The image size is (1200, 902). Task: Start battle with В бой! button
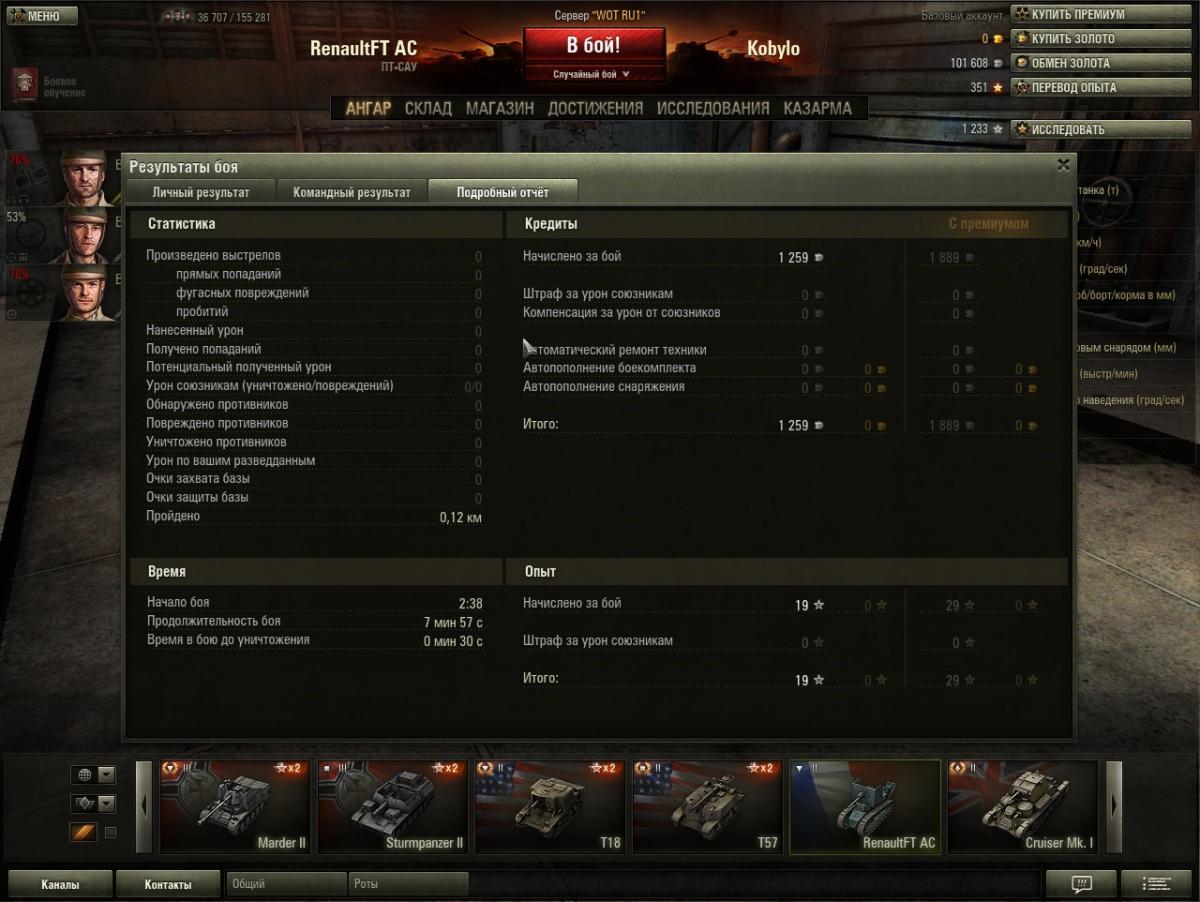coord(594,46)
